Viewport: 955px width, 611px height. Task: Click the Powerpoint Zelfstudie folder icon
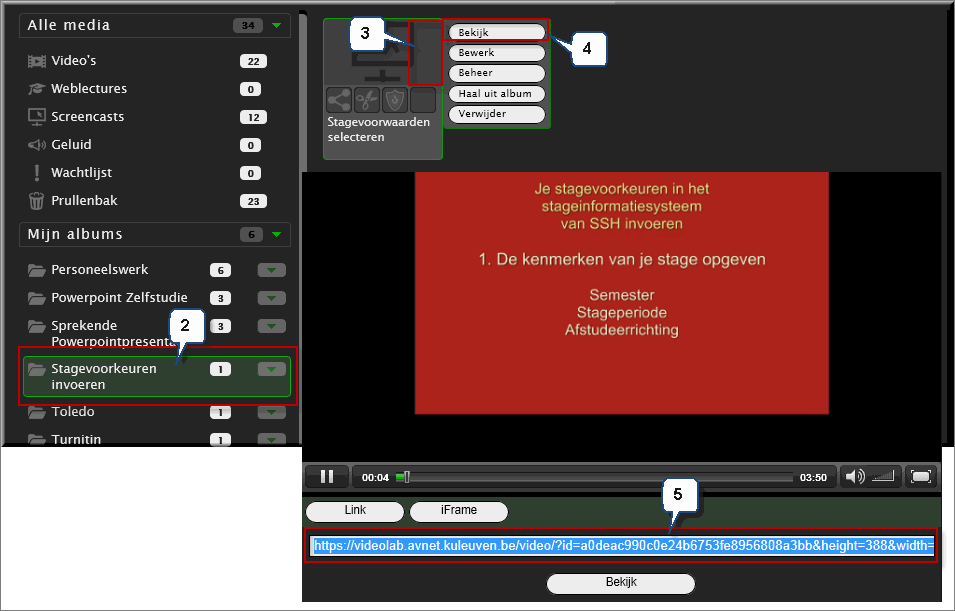click(37, 298)
